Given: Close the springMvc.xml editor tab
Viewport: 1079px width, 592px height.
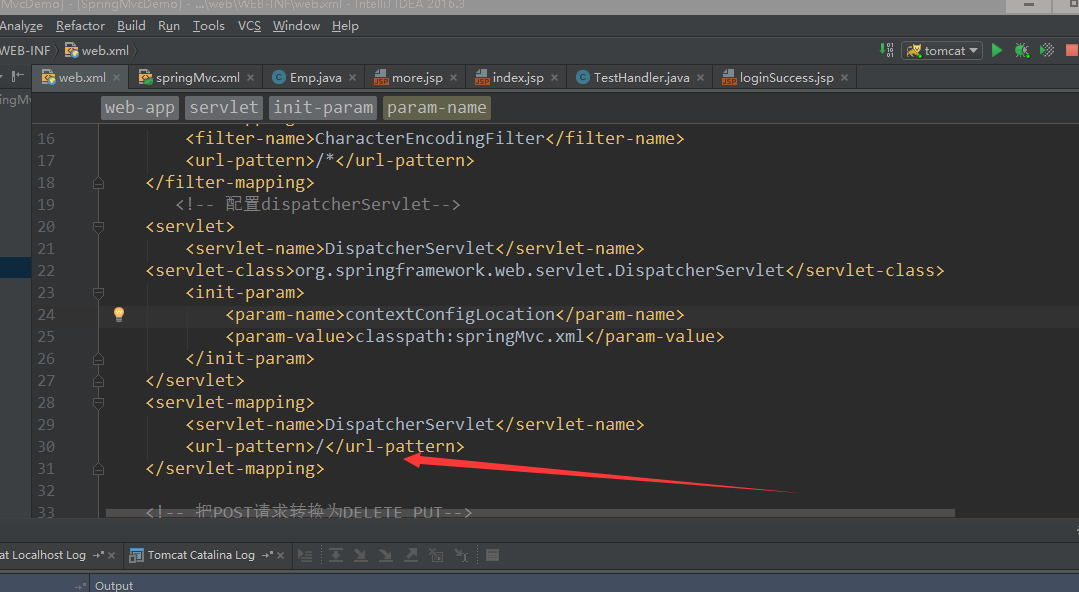Looking at the screenshot, I should click(x=250, y=78).
